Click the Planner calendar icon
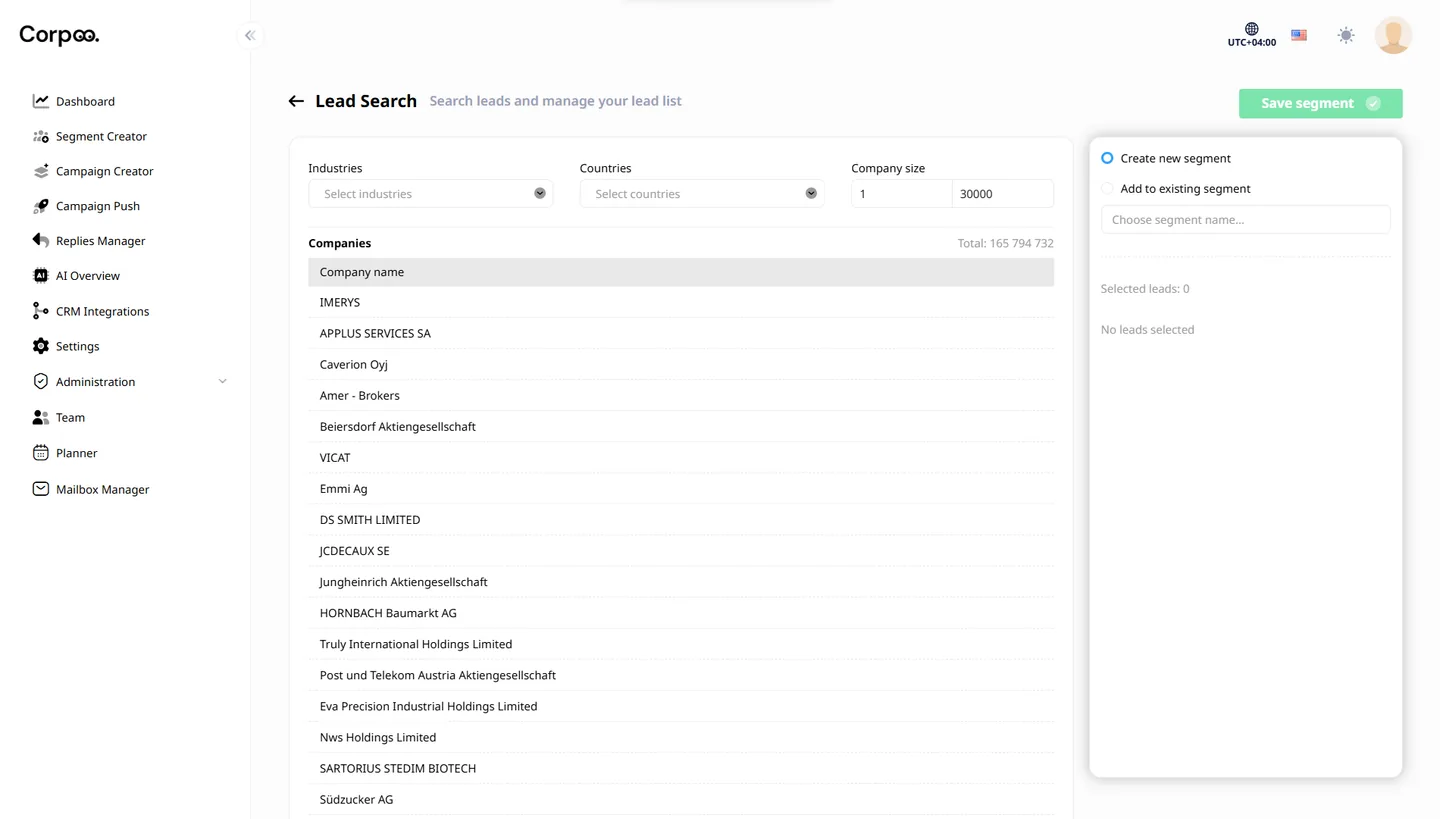1440x819 pixels. coord(40,453)
